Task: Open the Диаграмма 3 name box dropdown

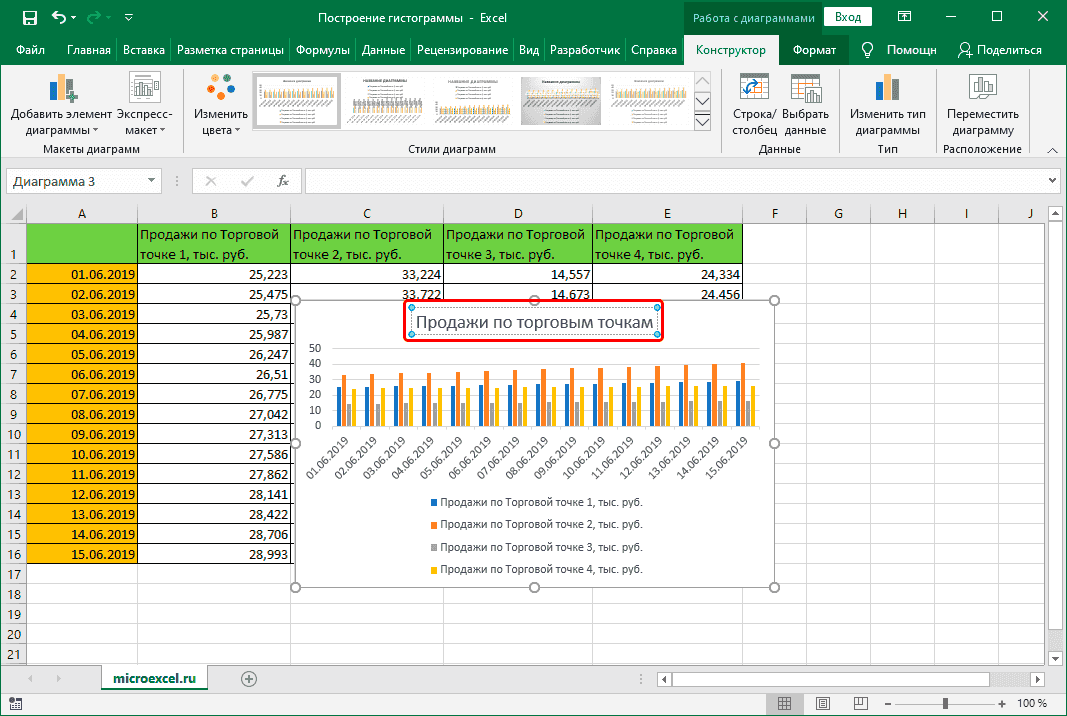Action: pos(152,181)
